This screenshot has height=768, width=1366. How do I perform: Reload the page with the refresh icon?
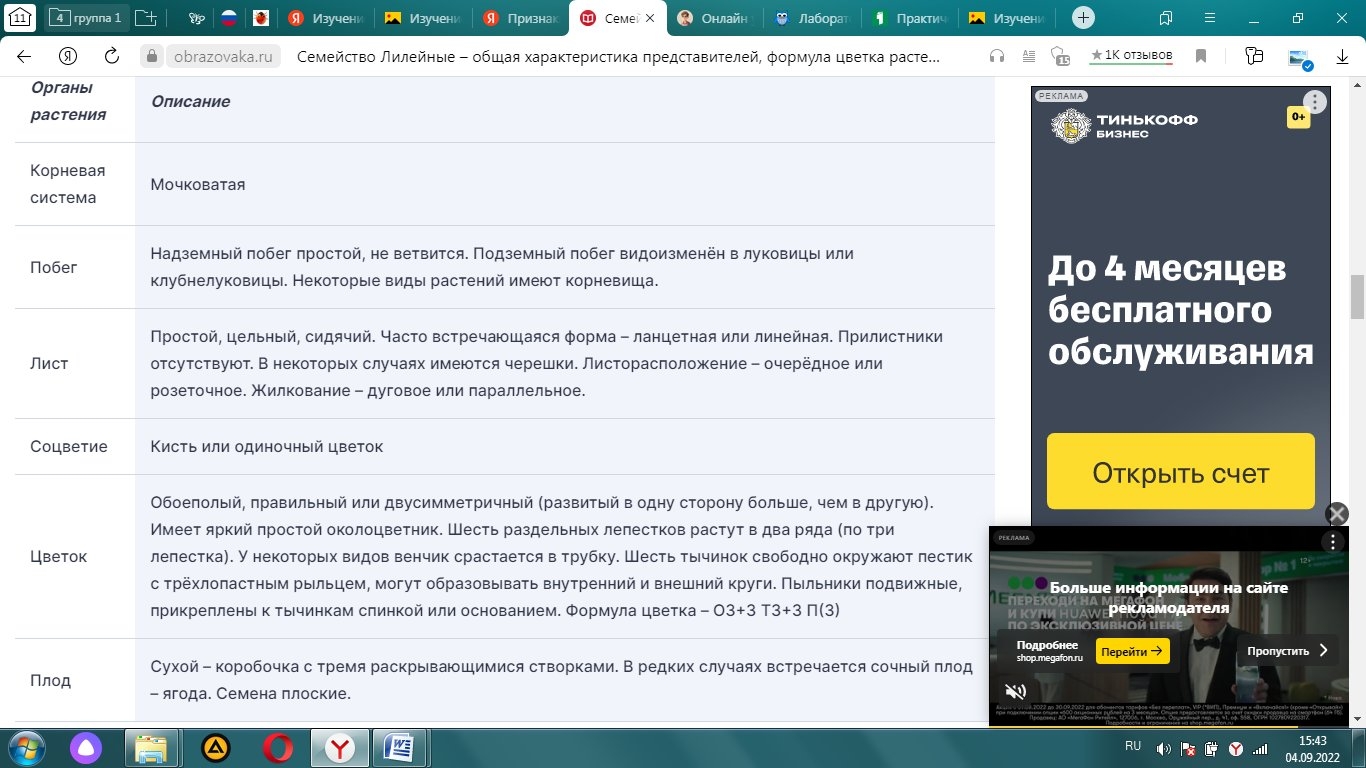(112, 57)
